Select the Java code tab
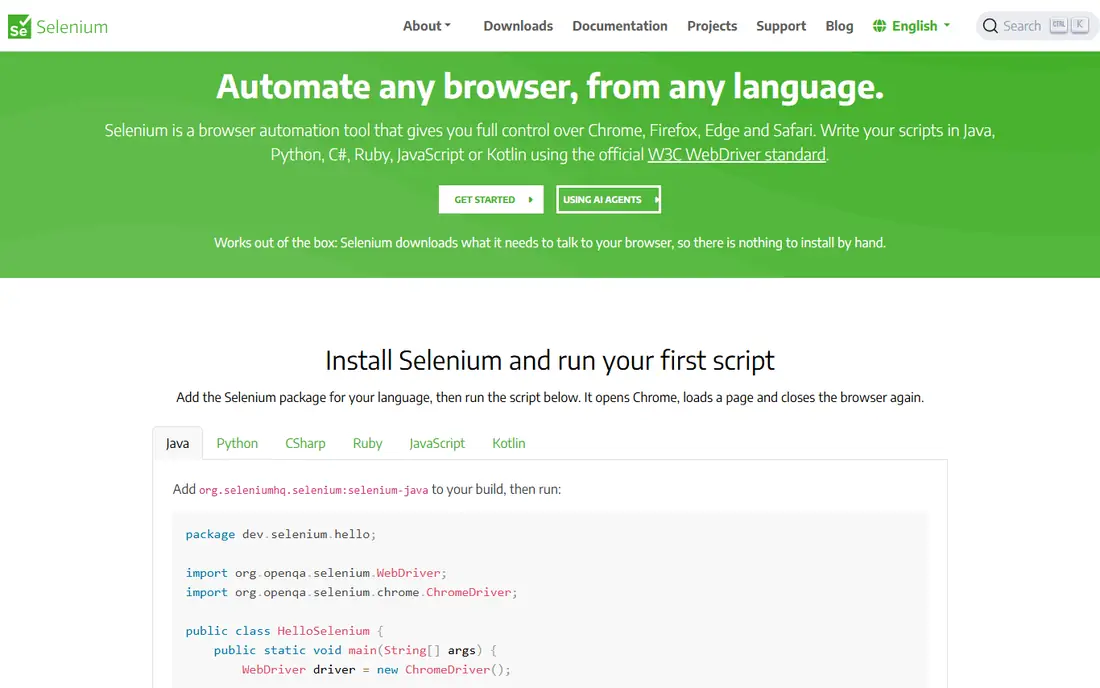The height and width of the screenshot is (688, 1100). point(177,443)
